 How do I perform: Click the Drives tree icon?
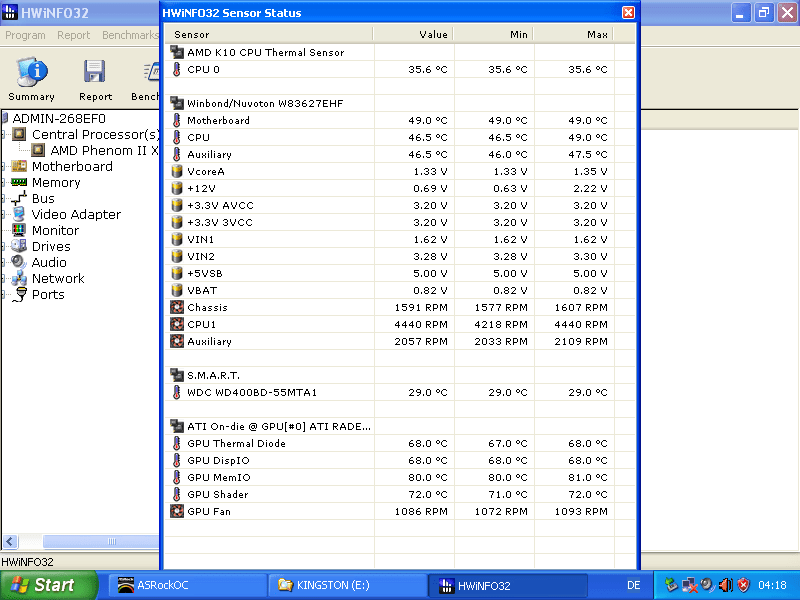coord(19,246)
